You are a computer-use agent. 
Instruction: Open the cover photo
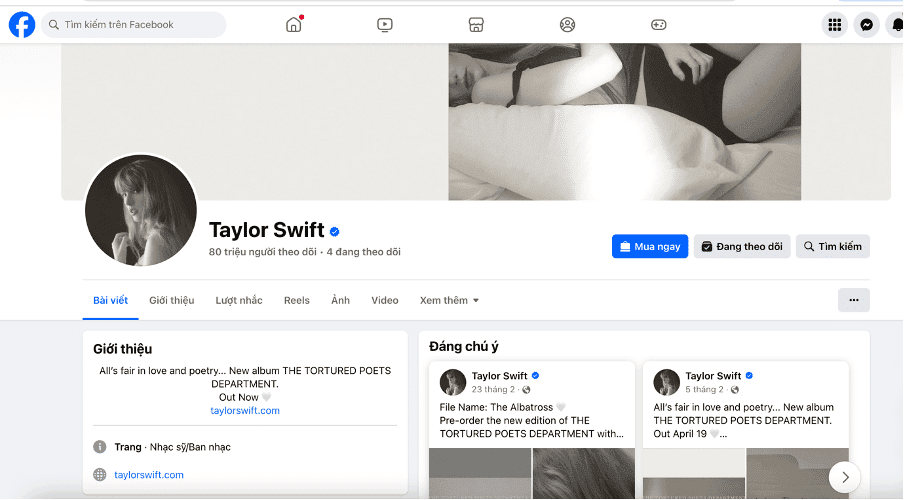476,122
